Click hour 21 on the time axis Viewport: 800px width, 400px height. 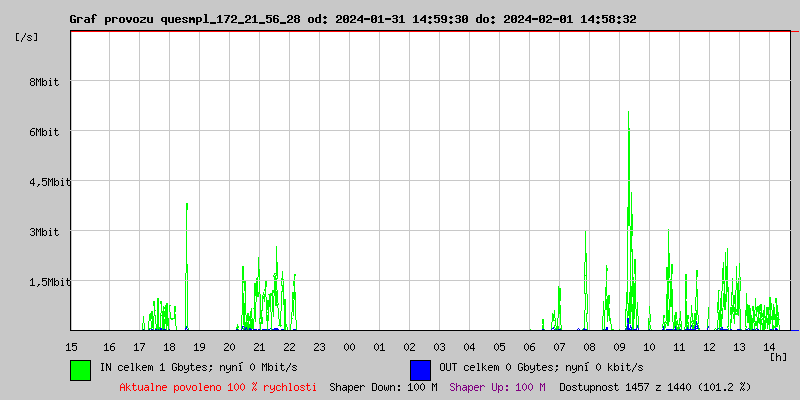coord(259,346)
